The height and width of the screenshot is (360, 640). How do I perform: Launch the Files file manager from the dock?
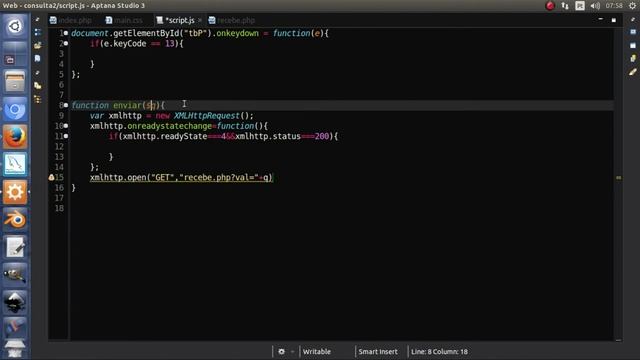tap(15, 81)
